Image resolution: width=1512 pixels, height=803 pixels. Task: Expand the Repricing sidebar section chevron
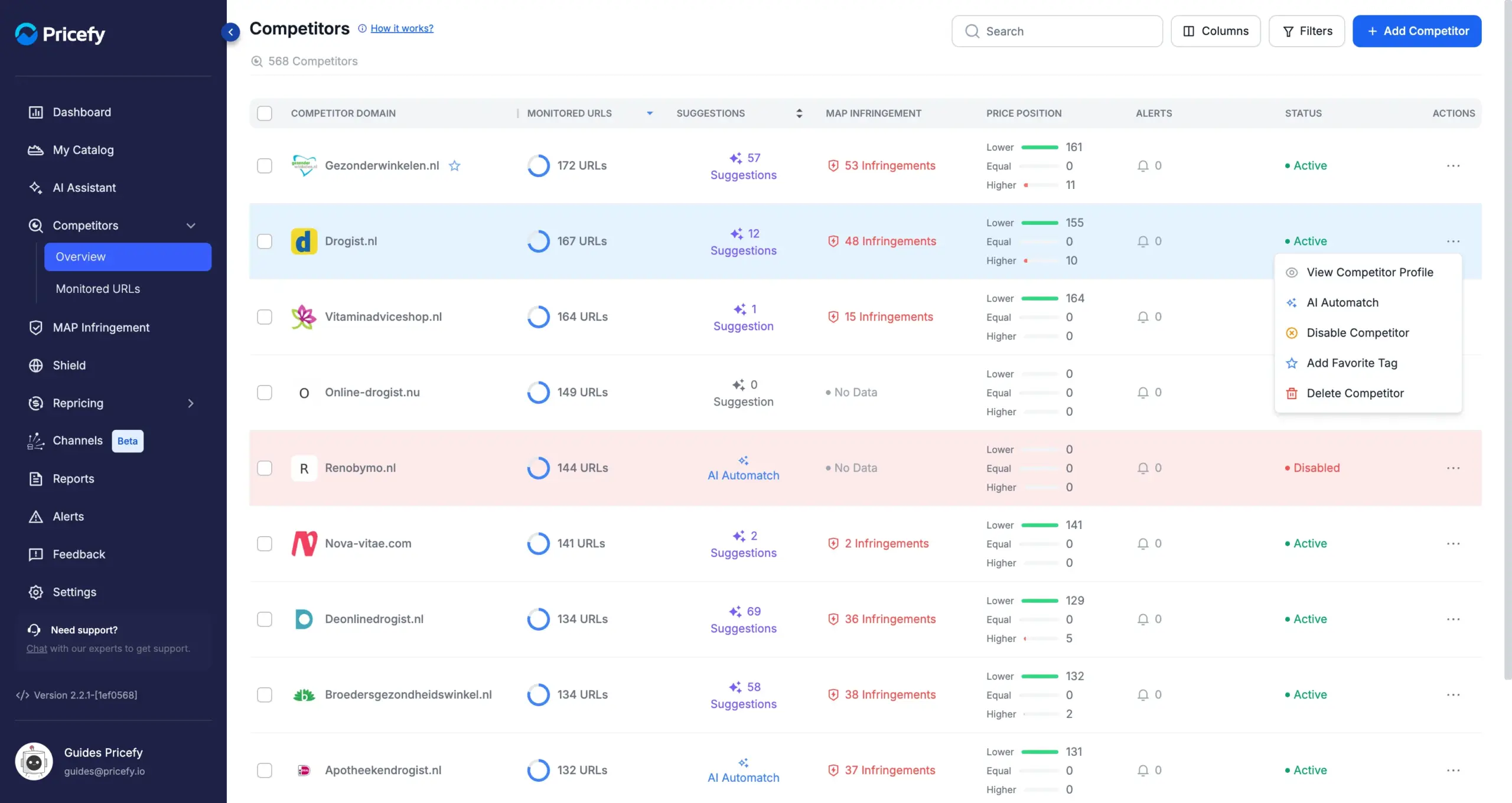(x=191, y=403)
